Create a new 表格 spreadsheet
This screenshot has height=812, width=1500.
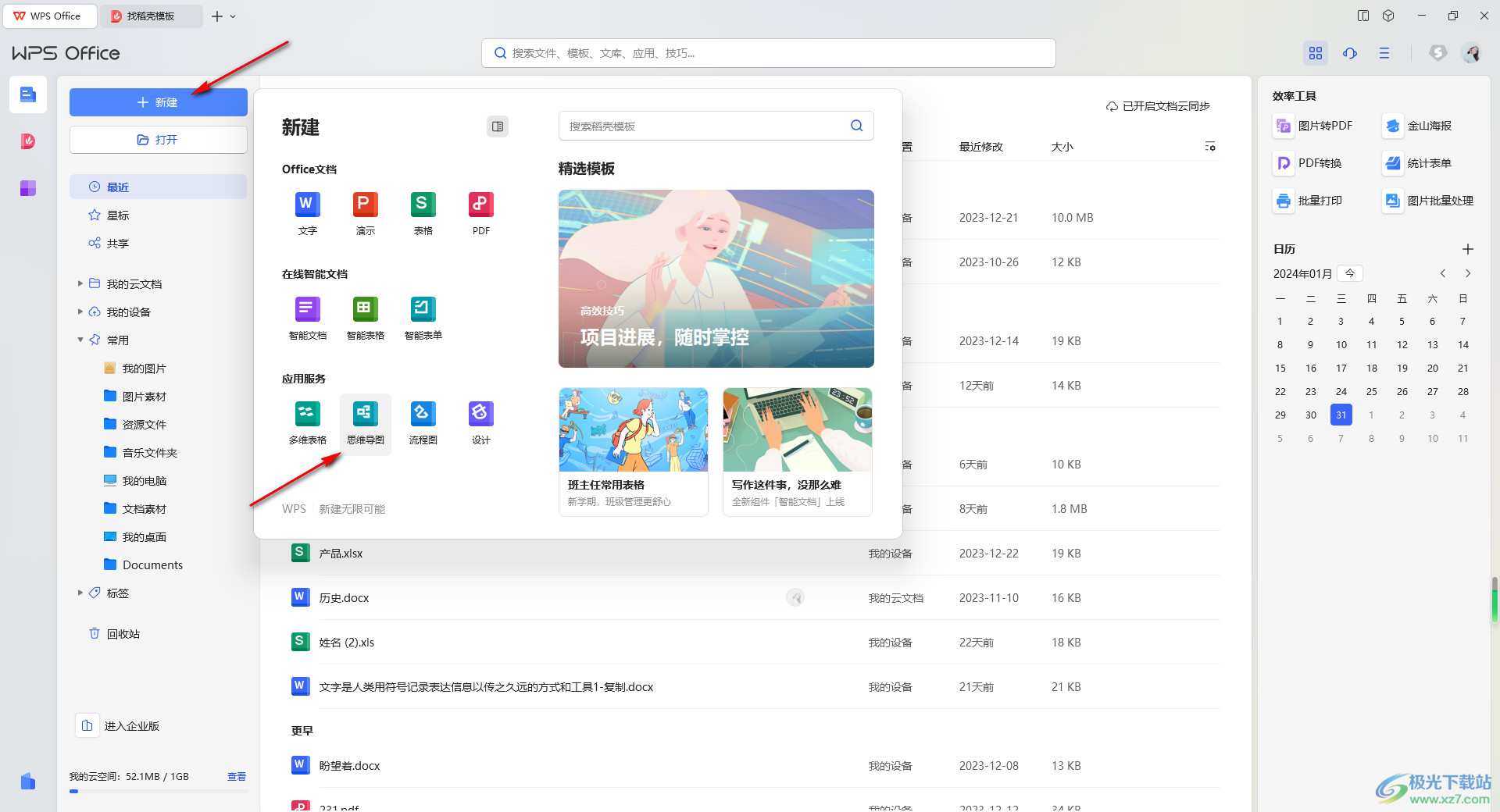[x=423, y=213]
